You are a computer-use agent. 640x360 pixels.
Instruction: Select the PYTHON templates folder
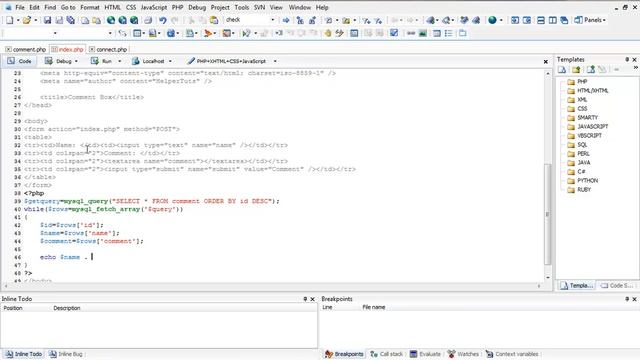click(583, 180)
